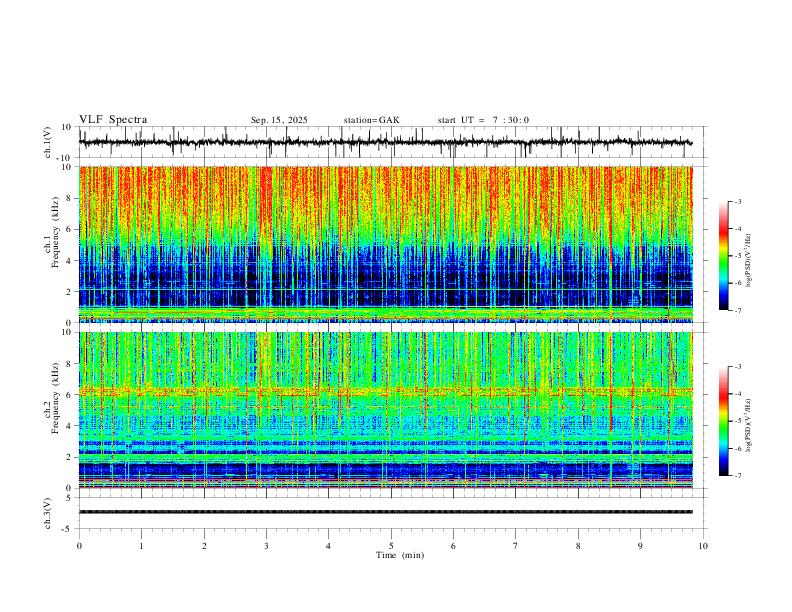
Task: Click the "start UT = 7 :30: 0" header text
Action: 483,120
